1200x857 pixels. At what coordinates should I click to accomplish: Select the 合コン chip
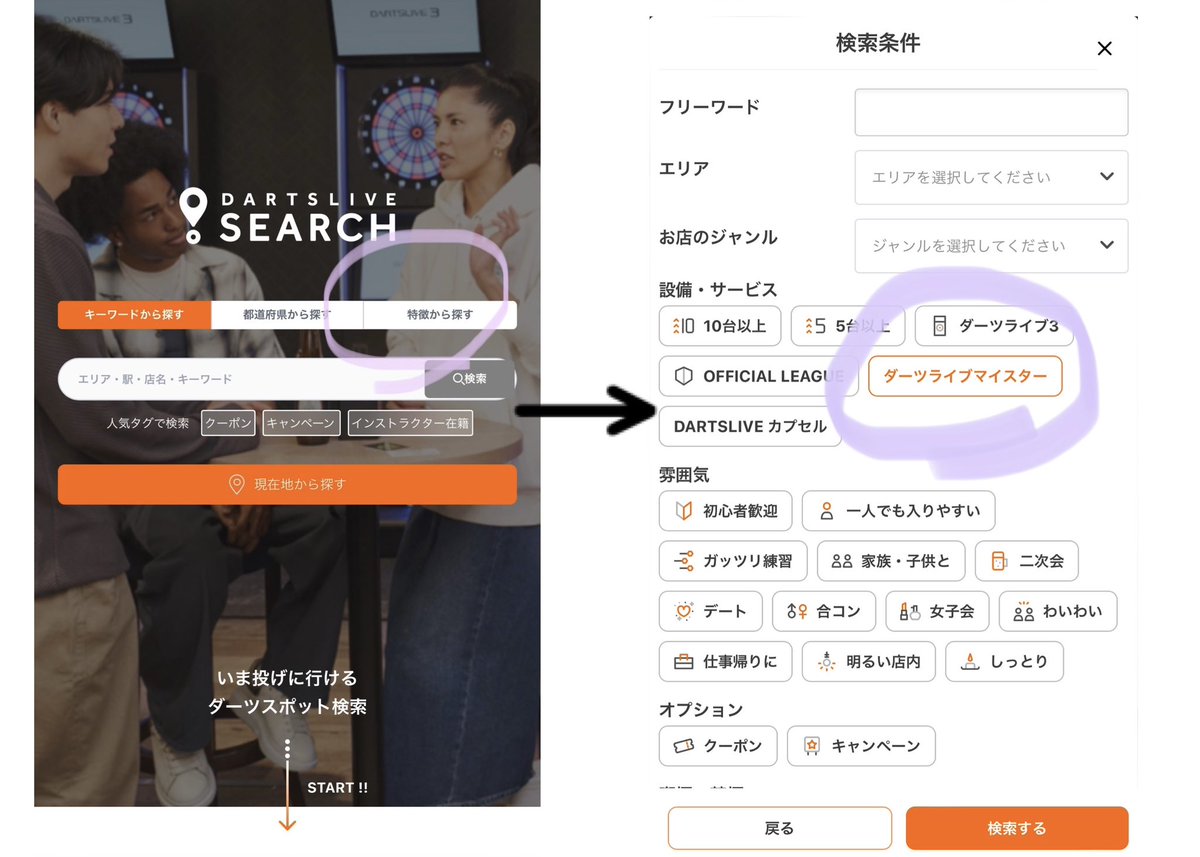coord(824,611)
